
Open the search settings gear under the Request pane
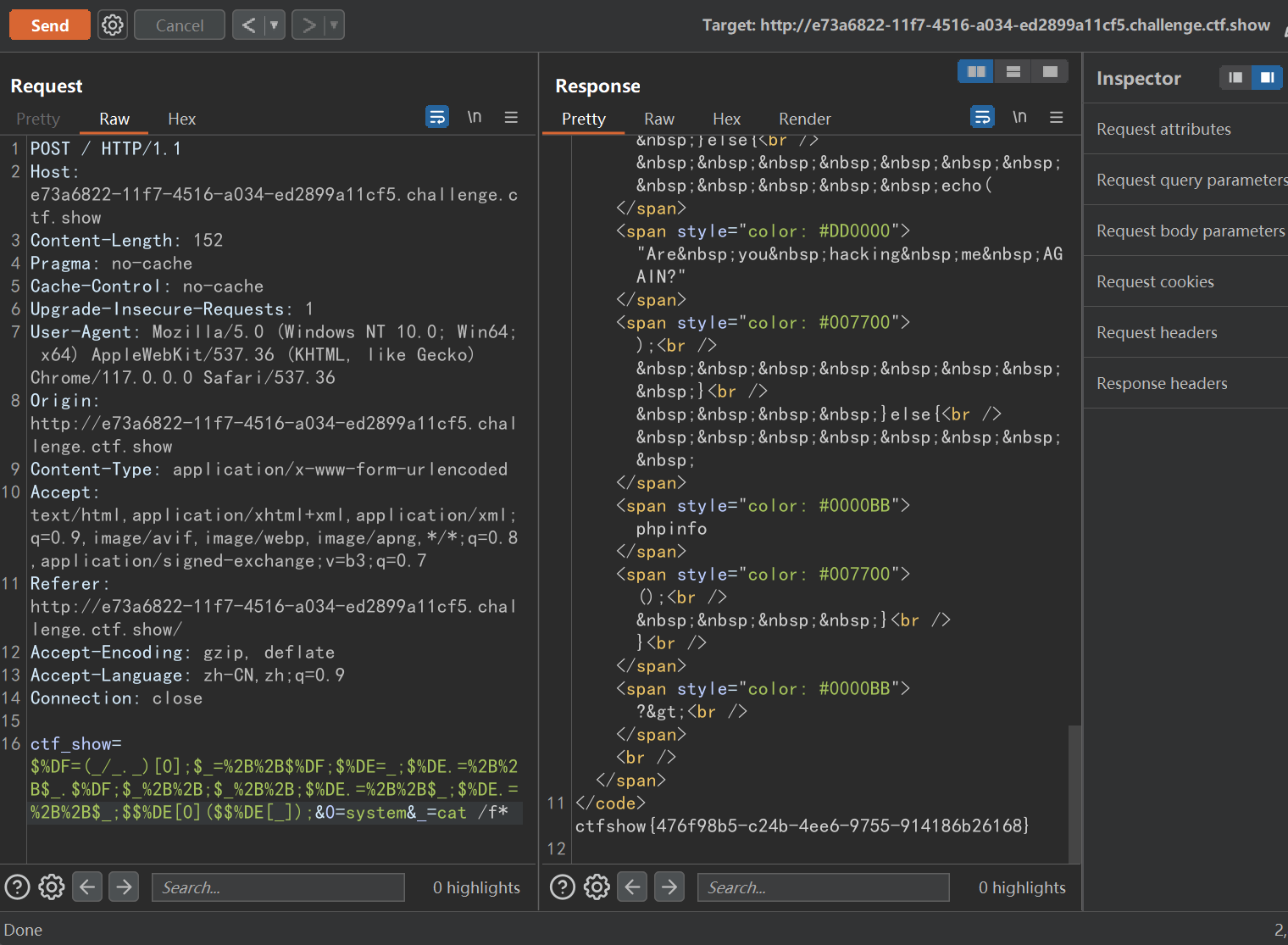point(52,887)
